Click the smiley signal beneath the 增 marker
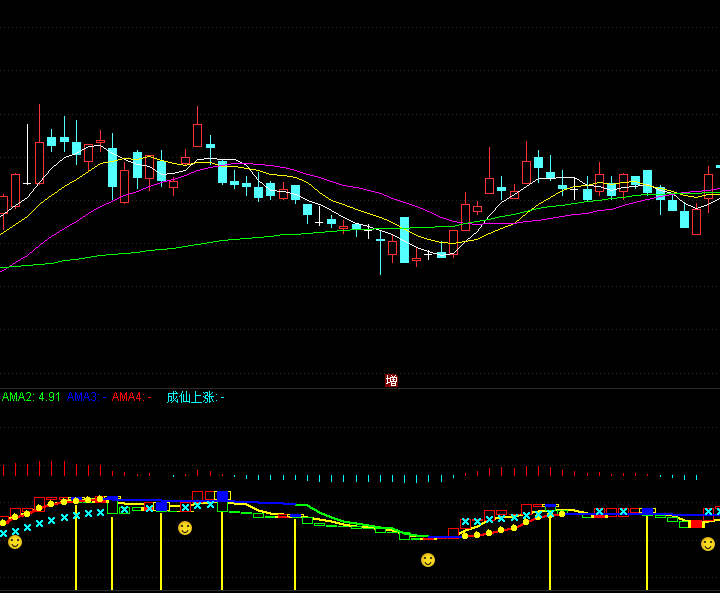The image size is (720, 593). click(x=428, y=560)
